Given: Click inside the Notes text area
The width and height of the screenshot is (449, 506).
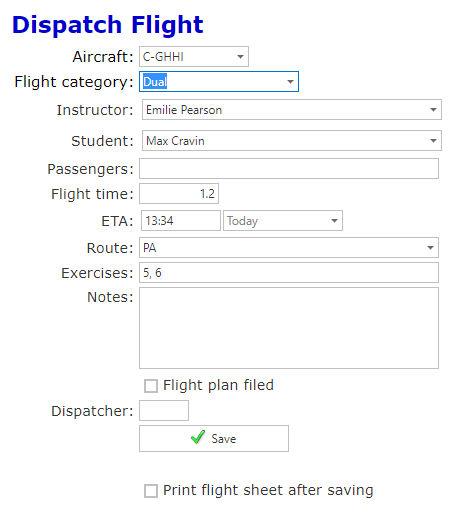Looking at the screenshot, I should [289, 328].
